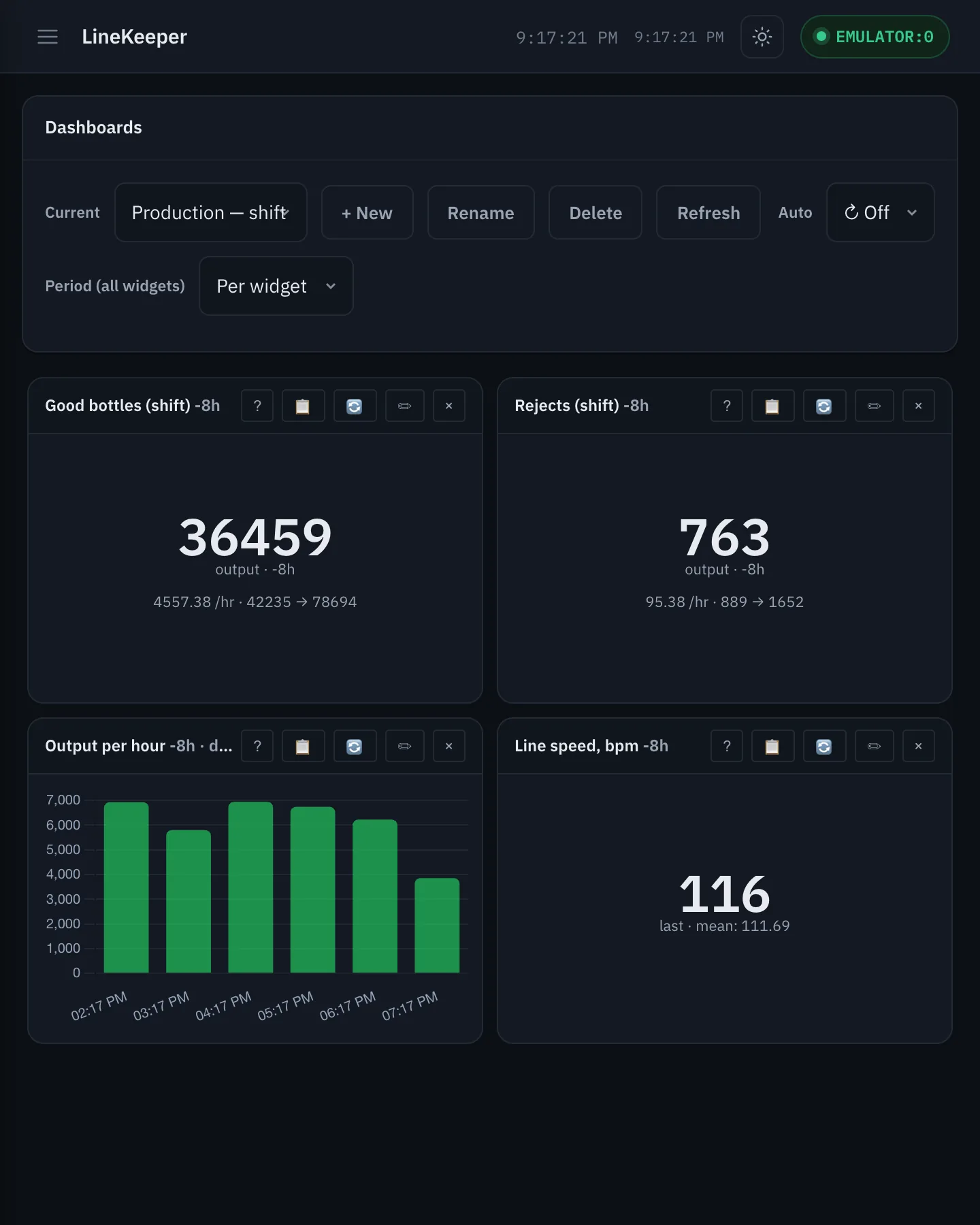The height and width of the screenshot is (1225, 980).
Task: Edit the Output per hour widget
Action: [405, 746]
